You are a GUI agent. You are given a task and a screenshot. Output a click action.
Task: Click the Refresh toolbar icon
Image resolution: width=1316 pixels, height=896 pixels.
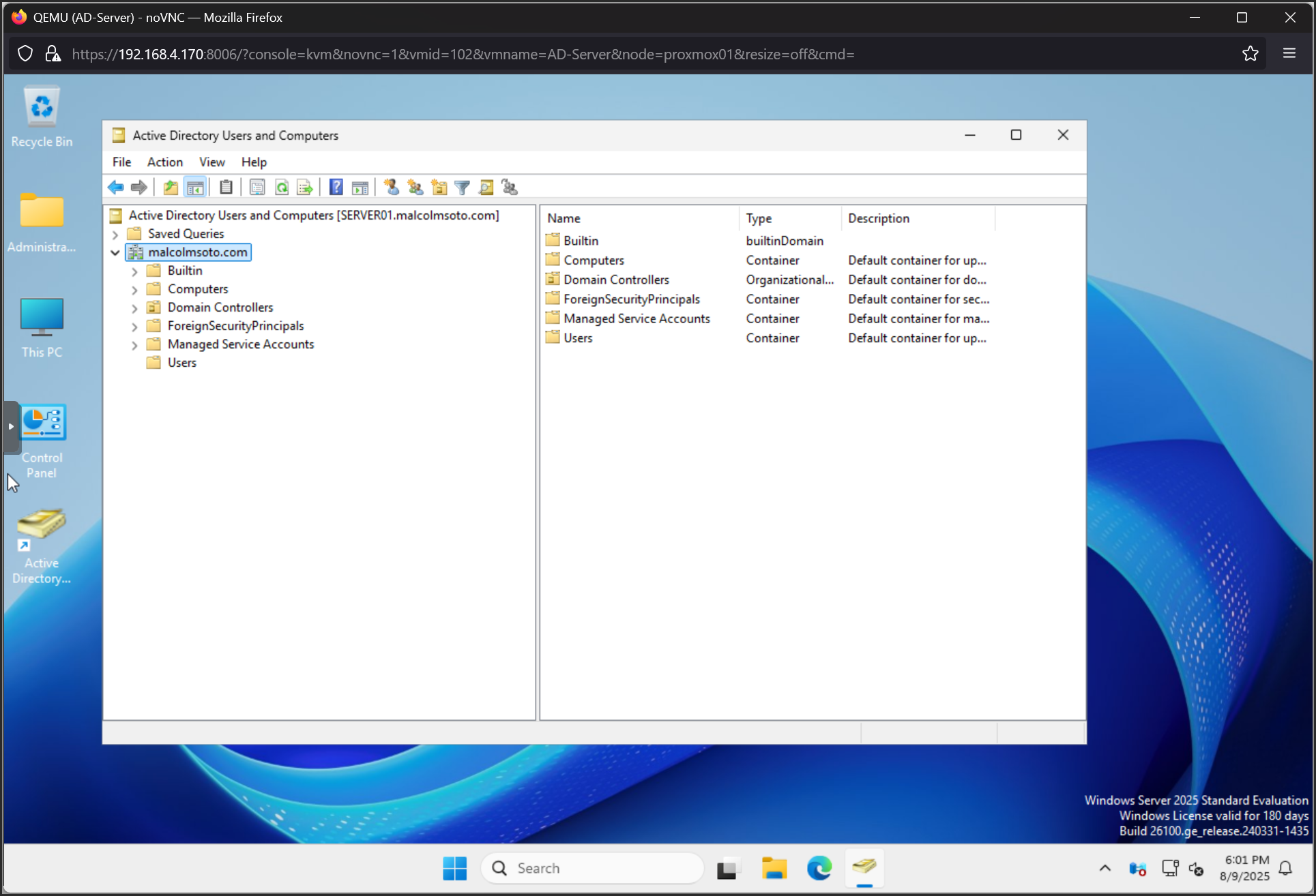click(281, 188)
